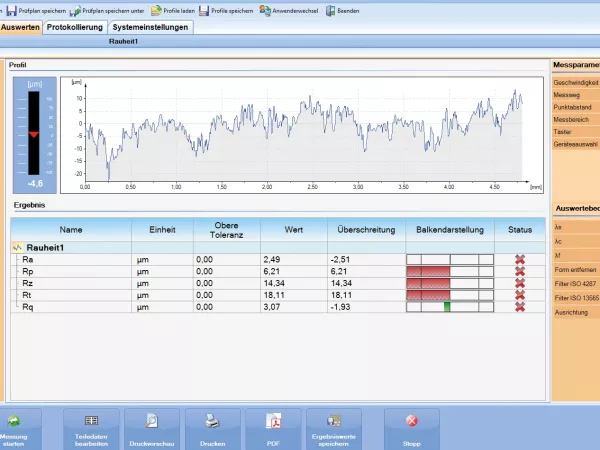
Task: Click the Profile speichern disk icon
Action: (204, 10)
